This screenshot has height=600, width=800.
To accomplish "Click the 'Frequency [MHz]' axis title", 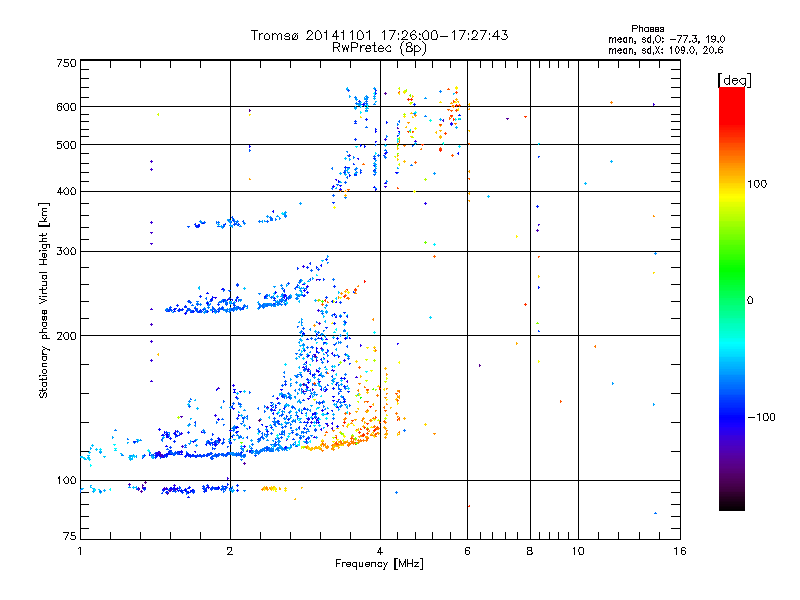I will click(379, 564).
